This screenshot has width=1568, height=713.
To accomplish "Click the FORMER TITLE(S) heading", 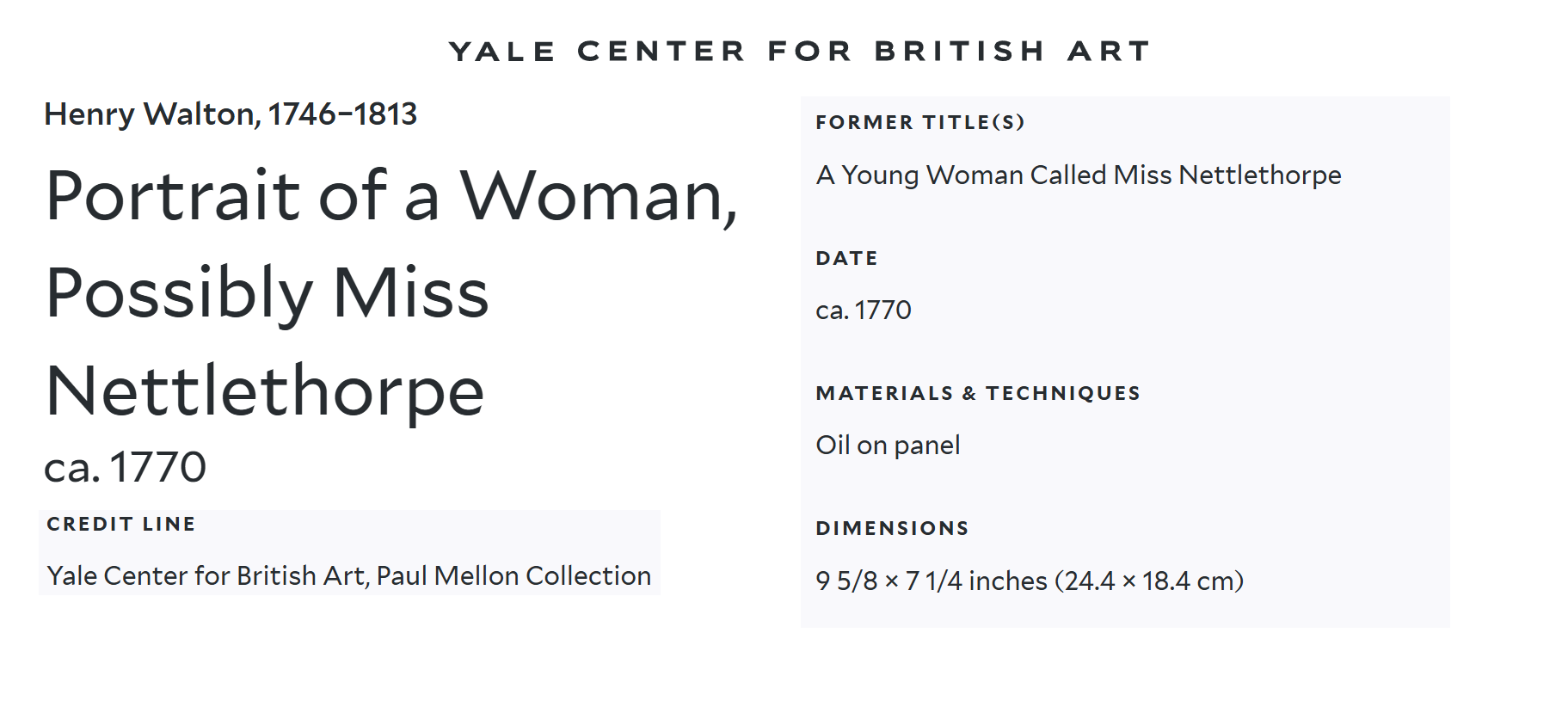I will pyautogui.click(x=919, y=122).
